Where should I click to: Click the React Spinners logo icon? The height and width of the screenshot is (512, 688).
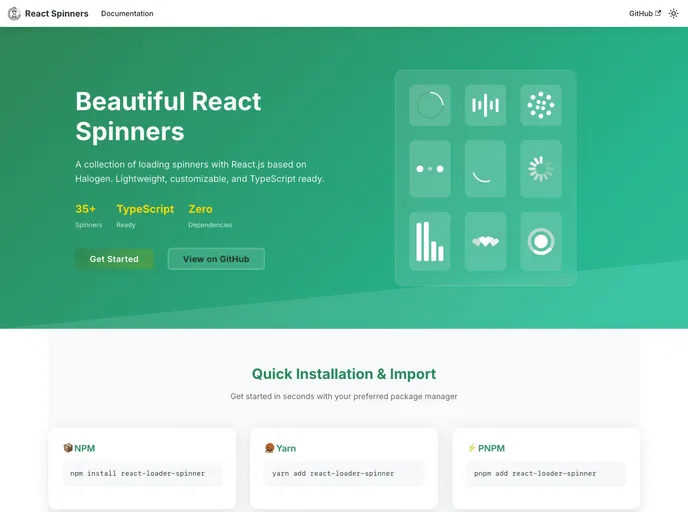[x=14, y=14]
